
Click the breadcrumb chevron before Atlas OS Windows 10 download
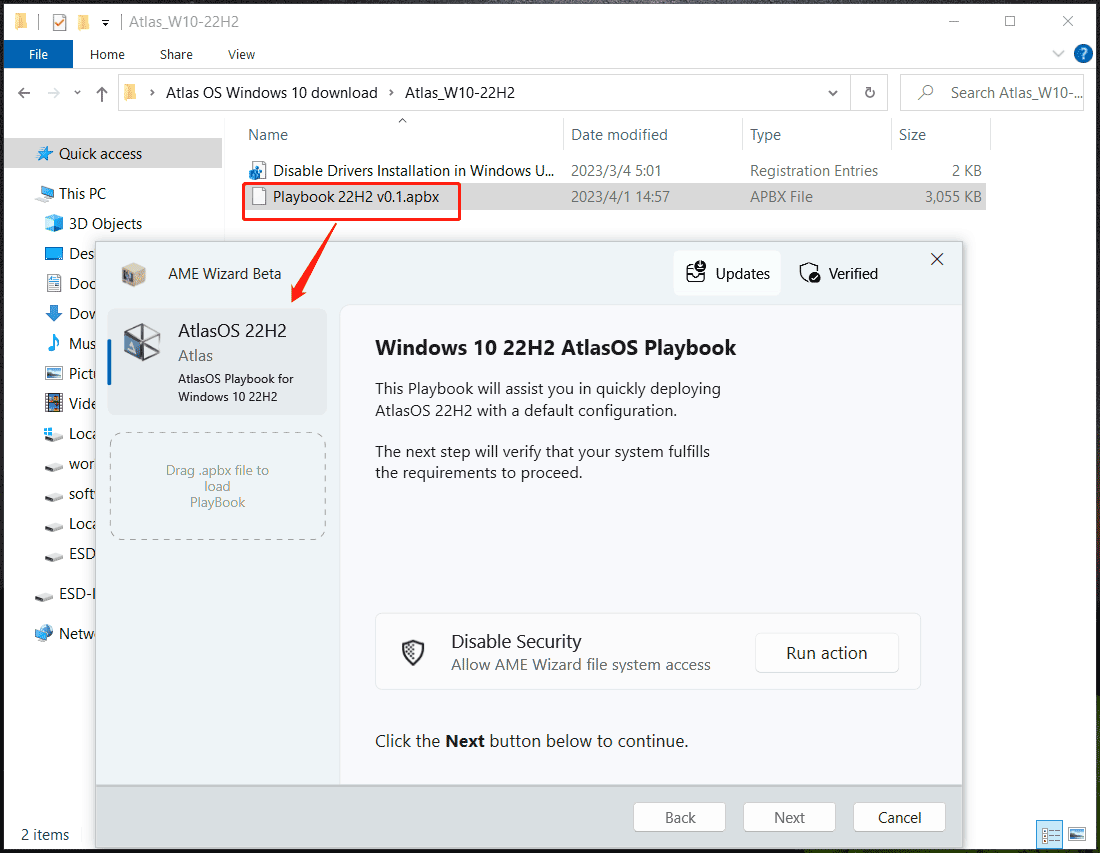152,93
